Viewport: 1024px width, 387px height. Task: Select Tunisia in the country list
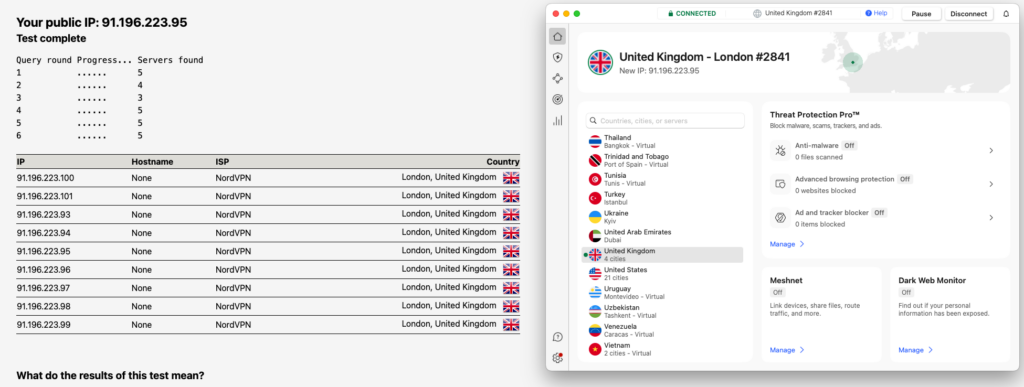tap(662, 179)
